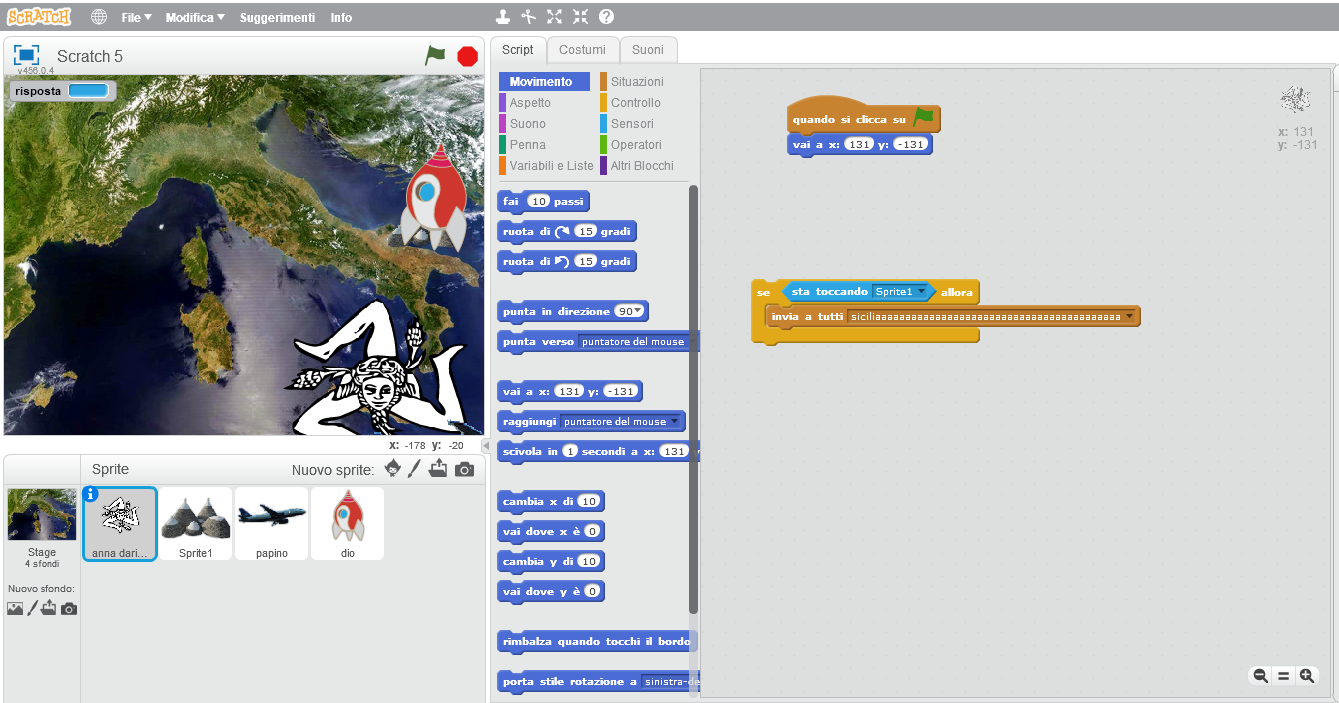
Task: Switch to the Costumi tab
Action: coord(582,50)
